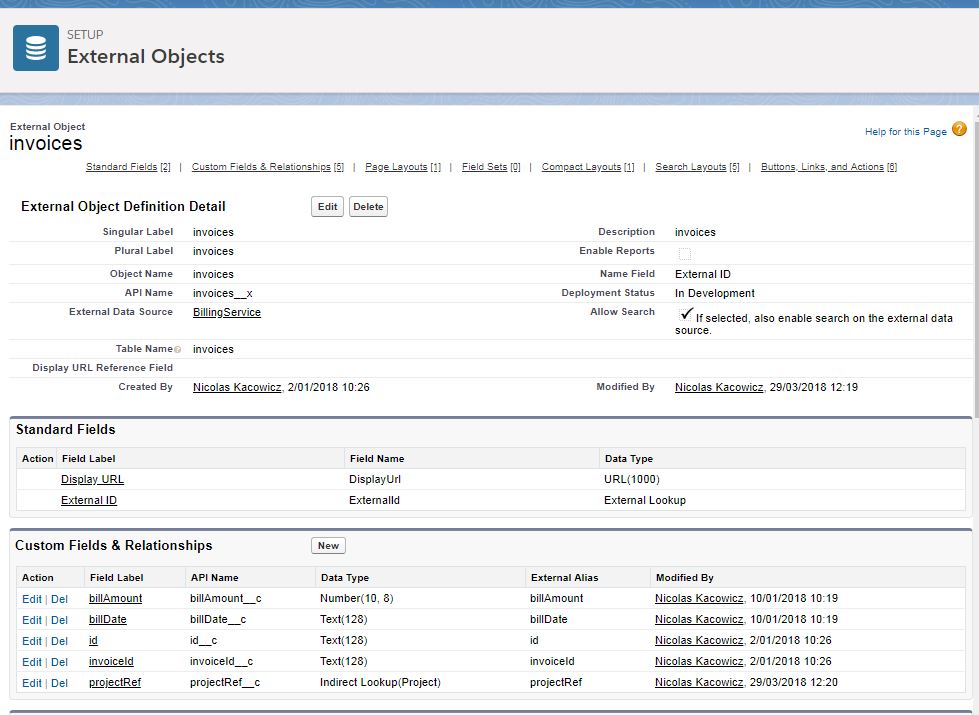Jump to Page Layouts section link
The height and width of the screenshot is (715, 979).
[x=396, y=167]
